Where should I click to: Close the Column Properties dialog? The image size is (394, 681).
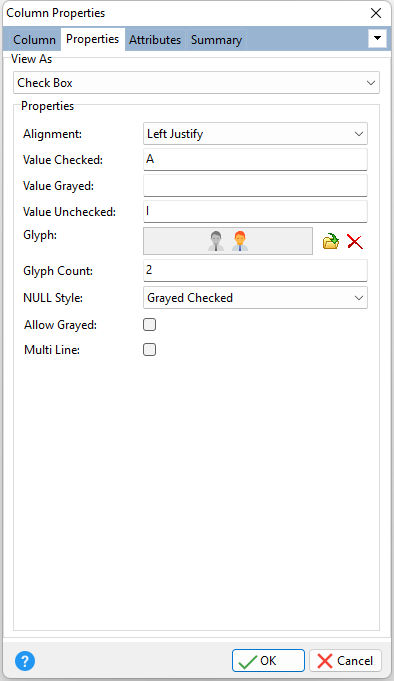(x=376, y=13)
